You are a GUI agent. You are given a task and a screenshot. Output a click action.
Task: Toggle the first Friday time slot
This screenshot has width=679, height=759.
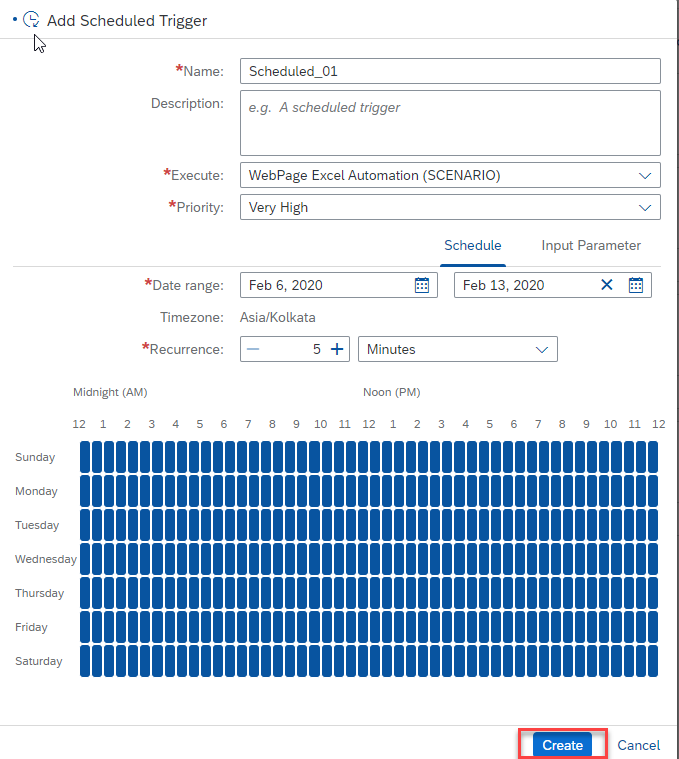[85, 627]
